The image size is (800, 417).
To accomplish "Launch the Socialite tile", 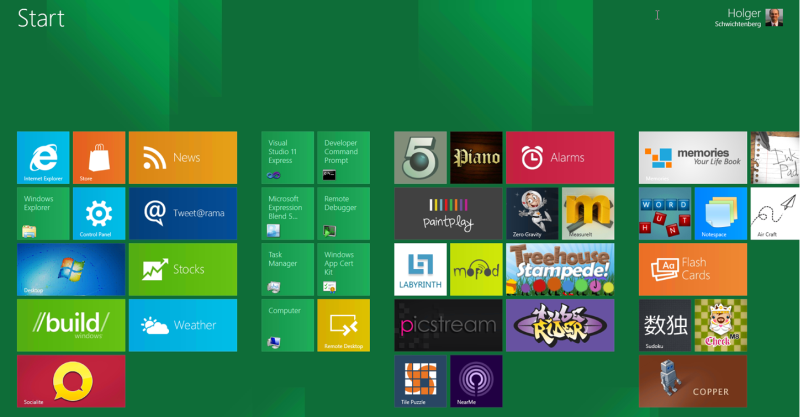I will (x=71, y=381).
